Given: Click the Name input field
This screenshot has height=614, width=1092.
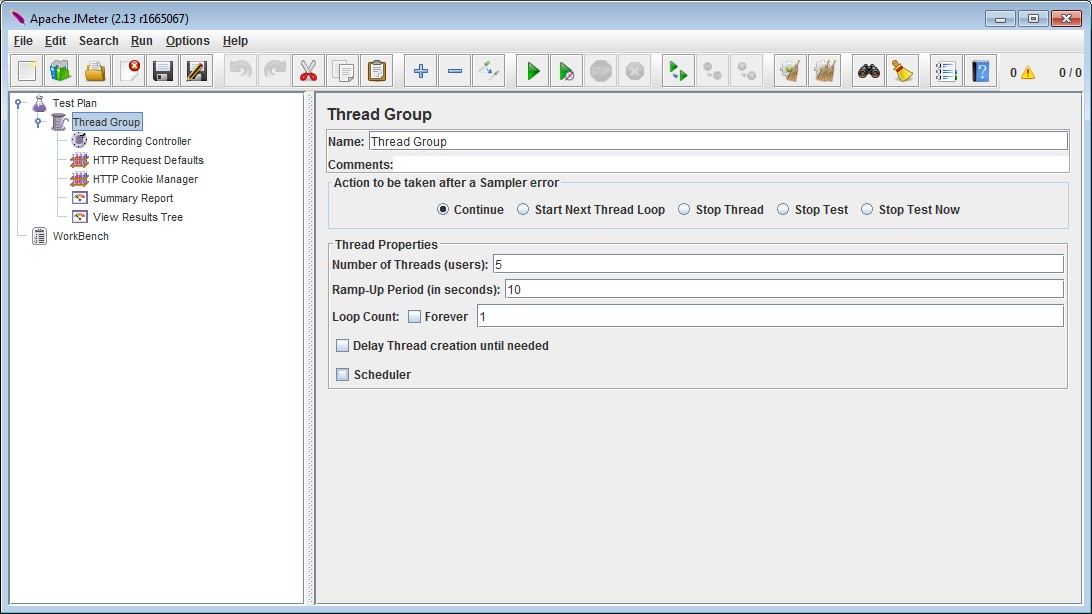Looking at the screenshot, I should pyautogui.click(x=718, y=141).
